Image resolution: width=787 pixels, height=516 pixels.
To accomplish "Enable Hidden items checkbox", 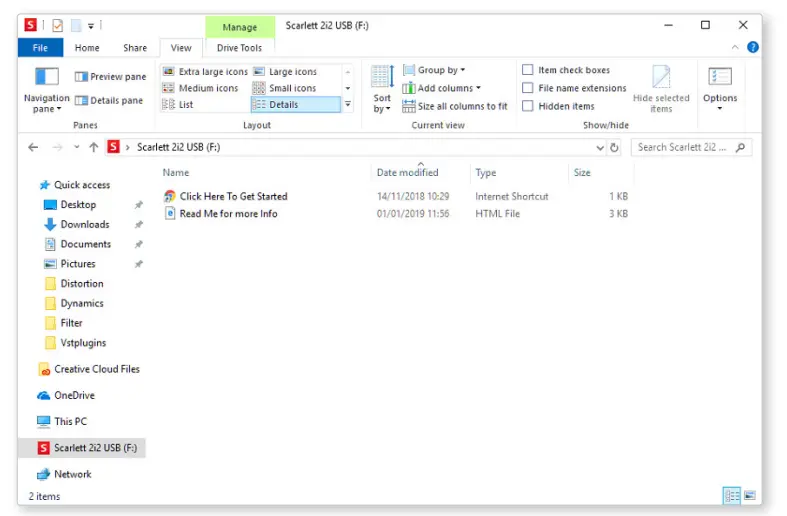I will tap(528, 106).
